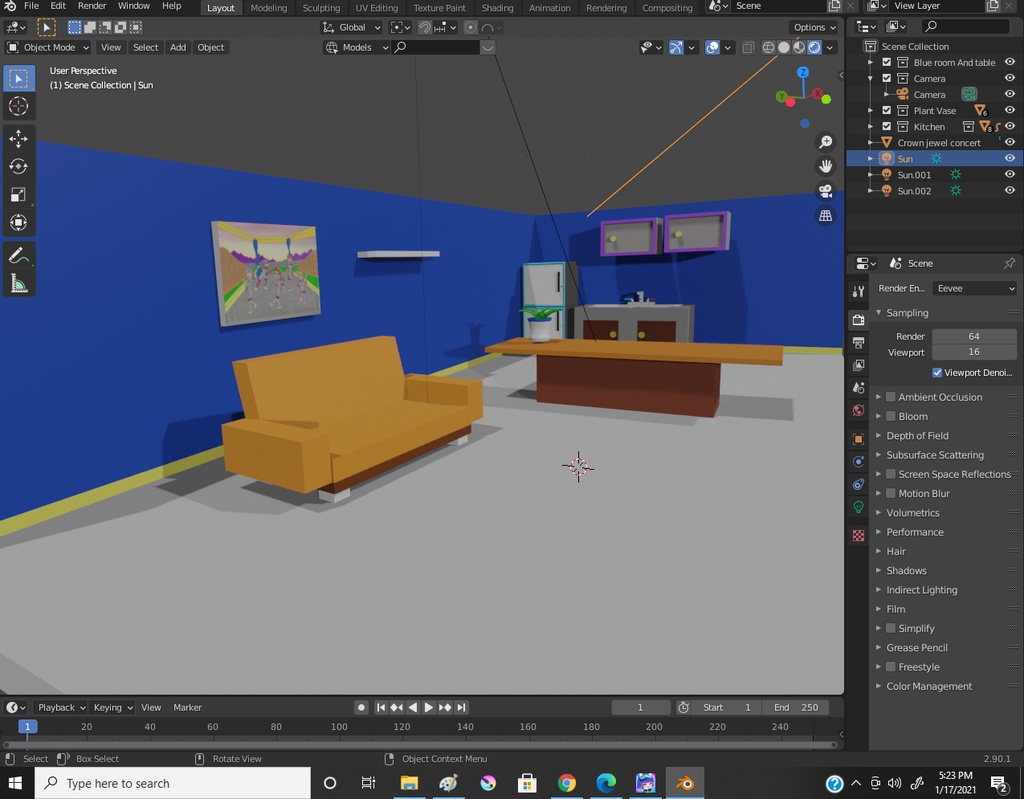Viewport: 1024px width, 799px height.
Task: Expand the Depth of Field panel
Action: point(878,436)
